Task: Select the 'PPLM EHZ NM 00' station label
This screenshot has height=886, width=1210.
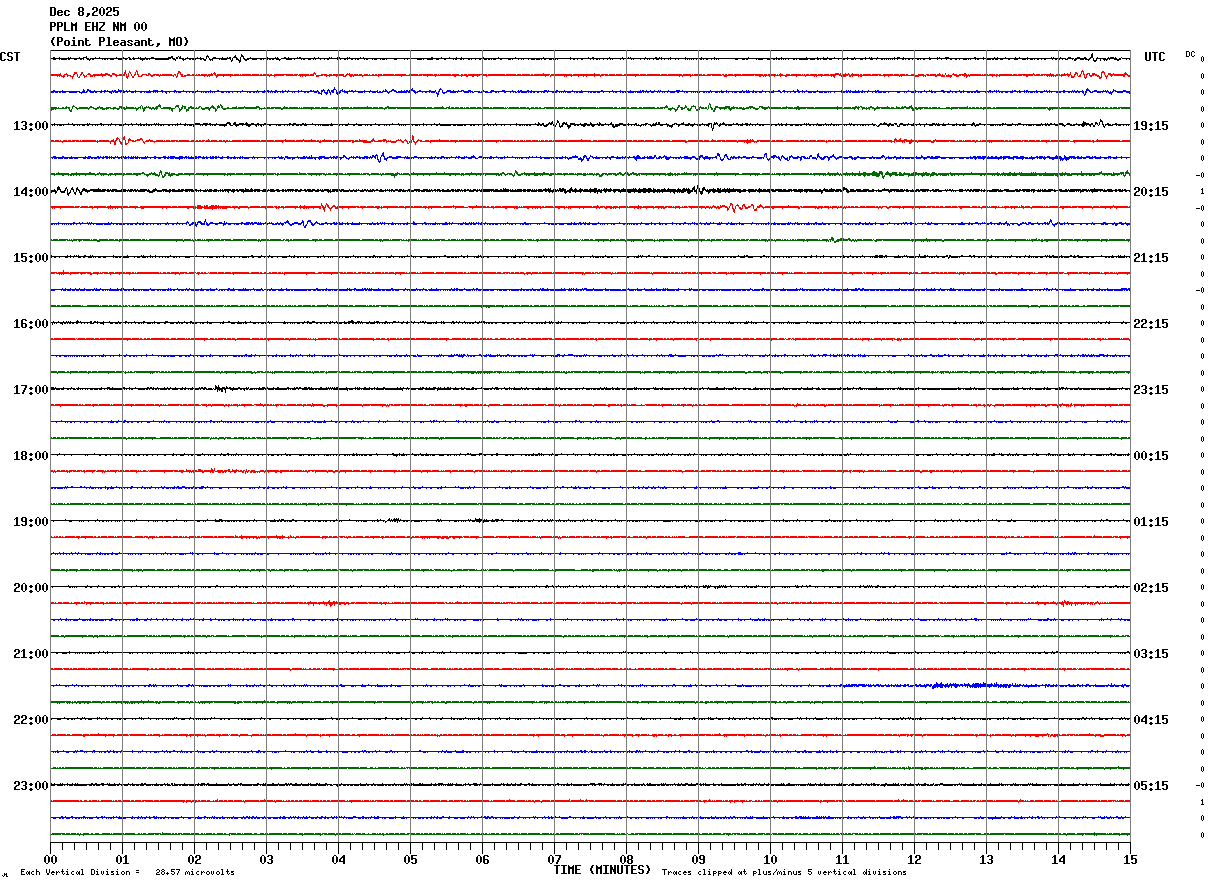Action: (98, 27)
